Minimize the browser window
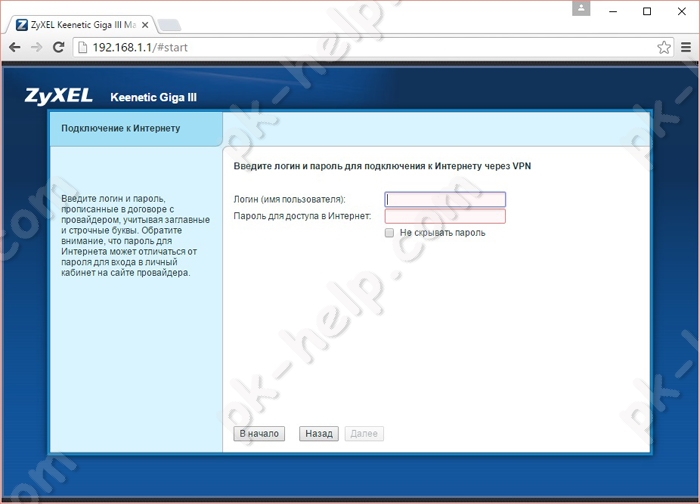Screen dimensions: 700x504 click(x=613, y=12)
